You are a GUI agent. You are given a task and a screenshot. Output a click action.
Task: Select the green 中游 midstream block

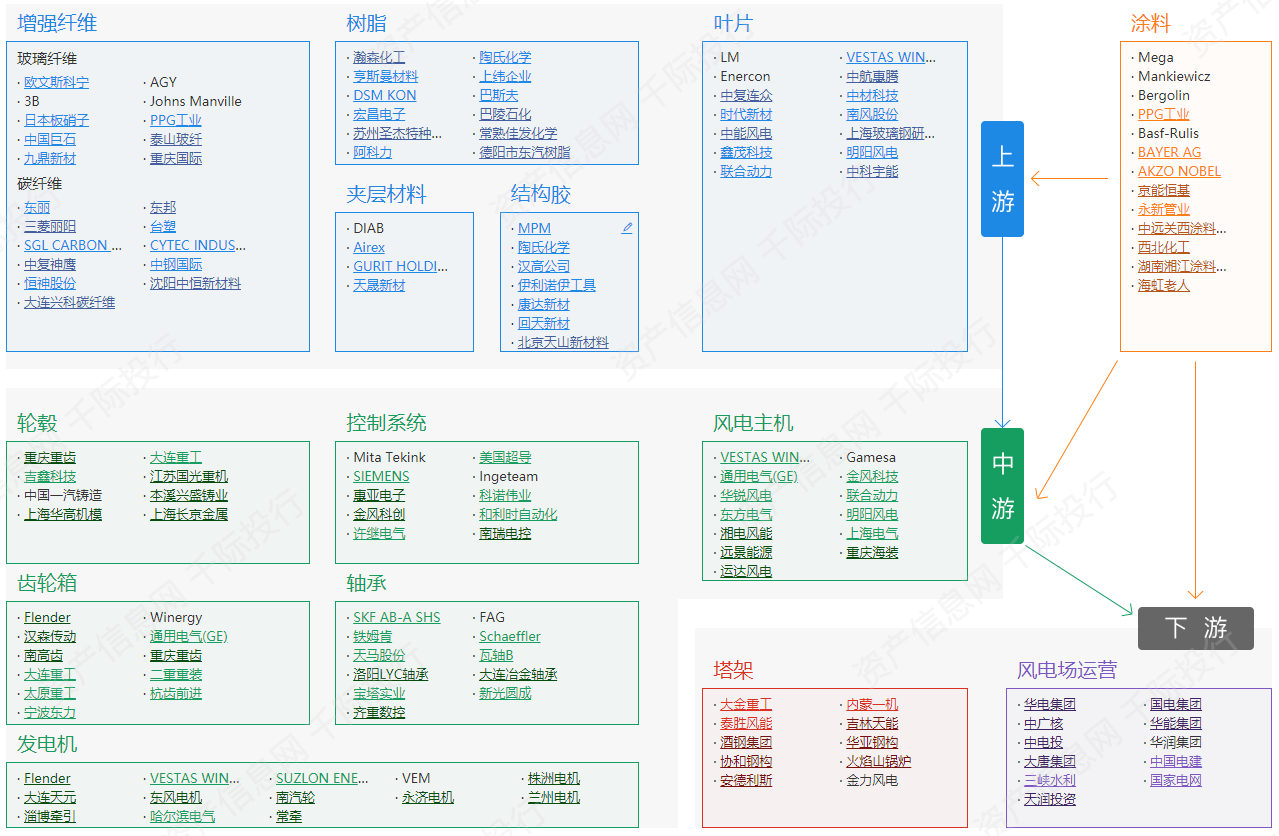(1003, 486)
